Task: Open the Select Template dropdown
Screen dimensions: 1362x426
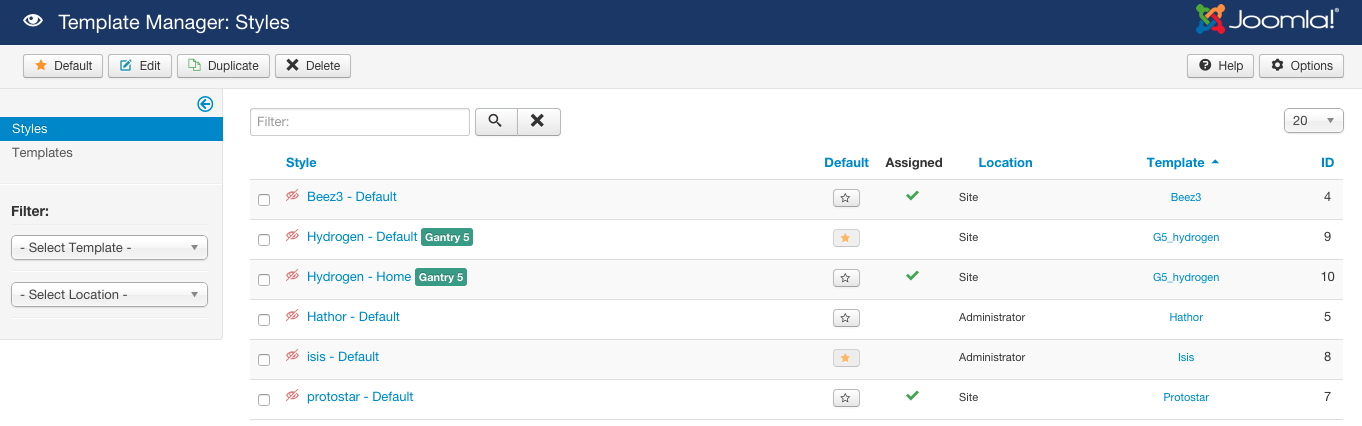Action: tap(109, 248)
